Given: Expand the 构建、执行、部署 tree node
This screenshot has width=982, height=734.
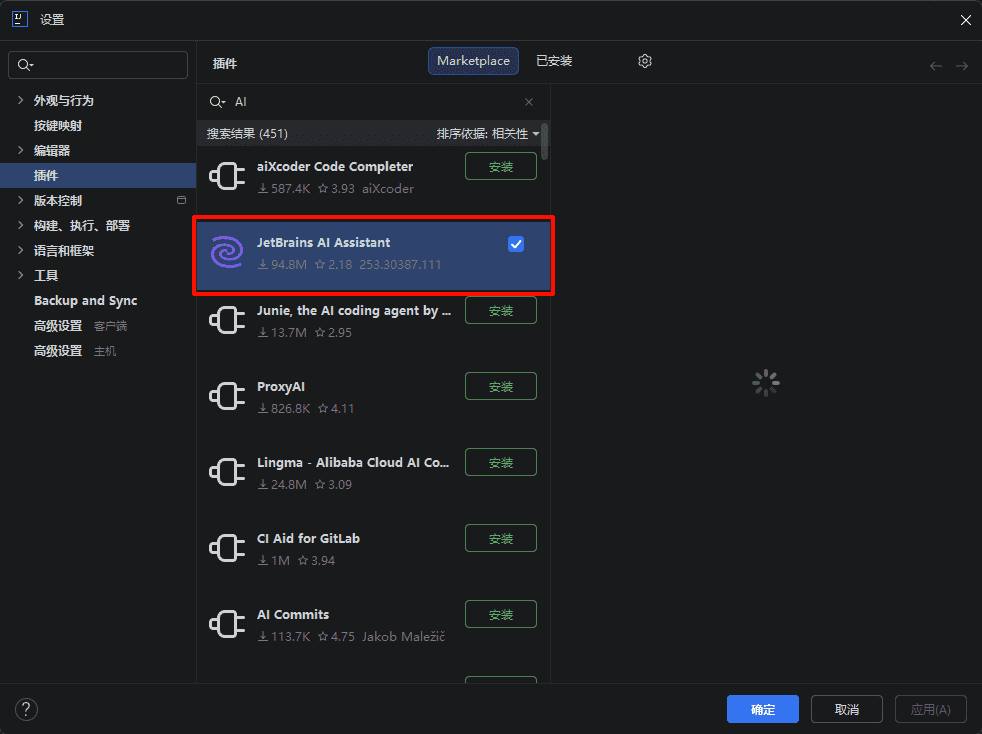Looking at the screenshot, I should [x=20, y=225].
